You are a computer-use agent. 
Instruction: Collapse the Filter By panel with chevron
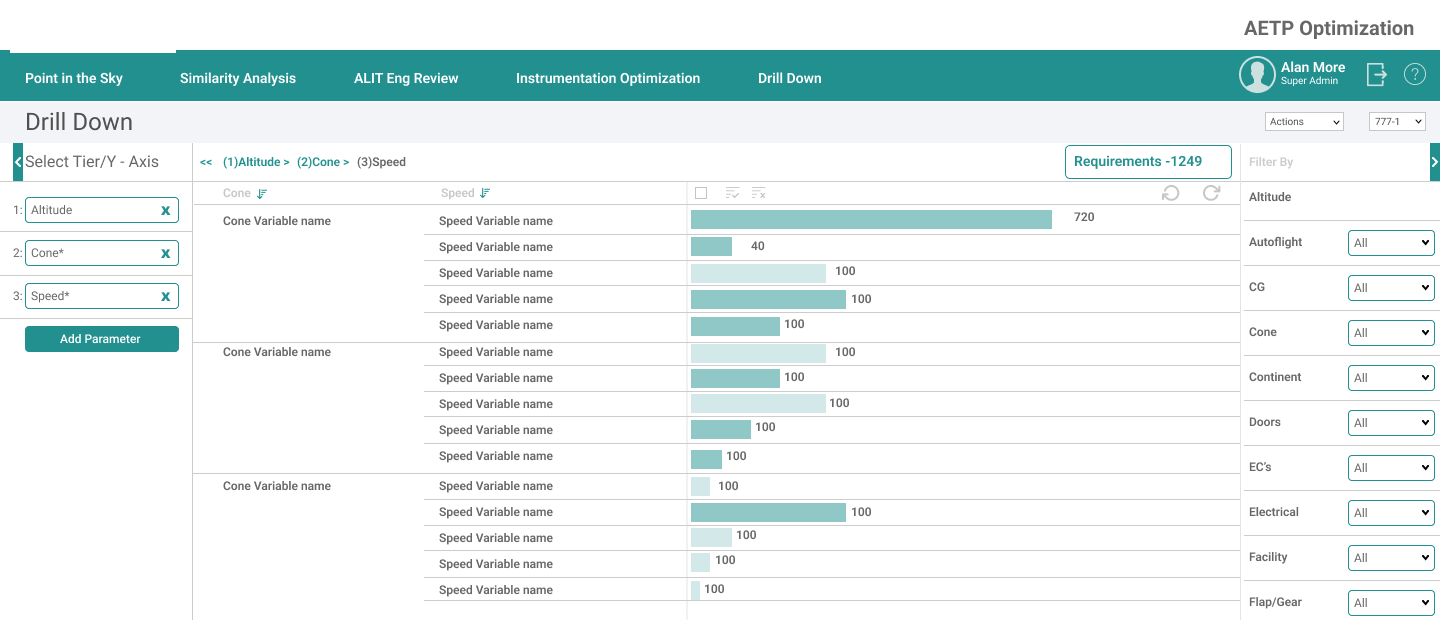[x=1434, y=162]
